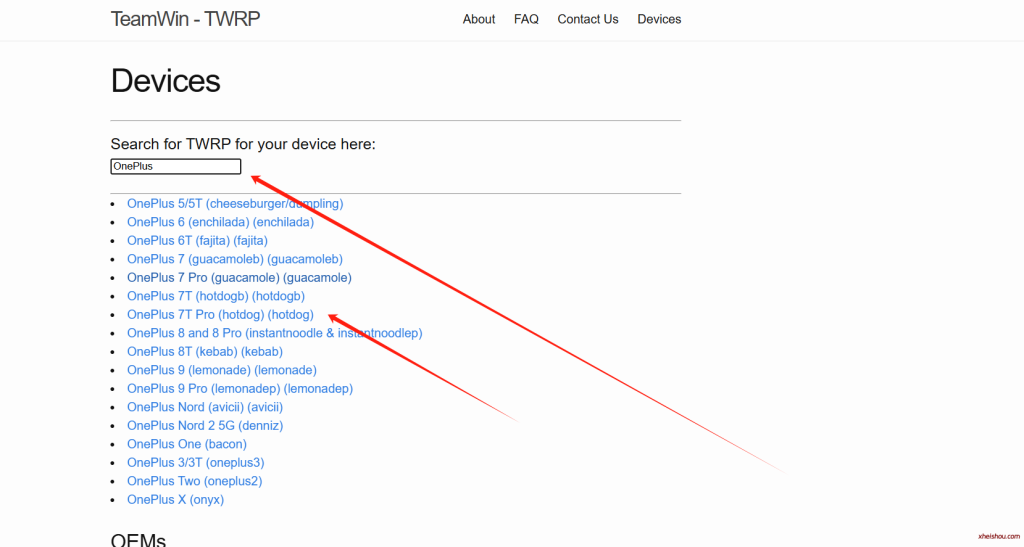The image size is (1024, 547).
Task: Select the Devices page heading
Action: (x=165, y=81)
